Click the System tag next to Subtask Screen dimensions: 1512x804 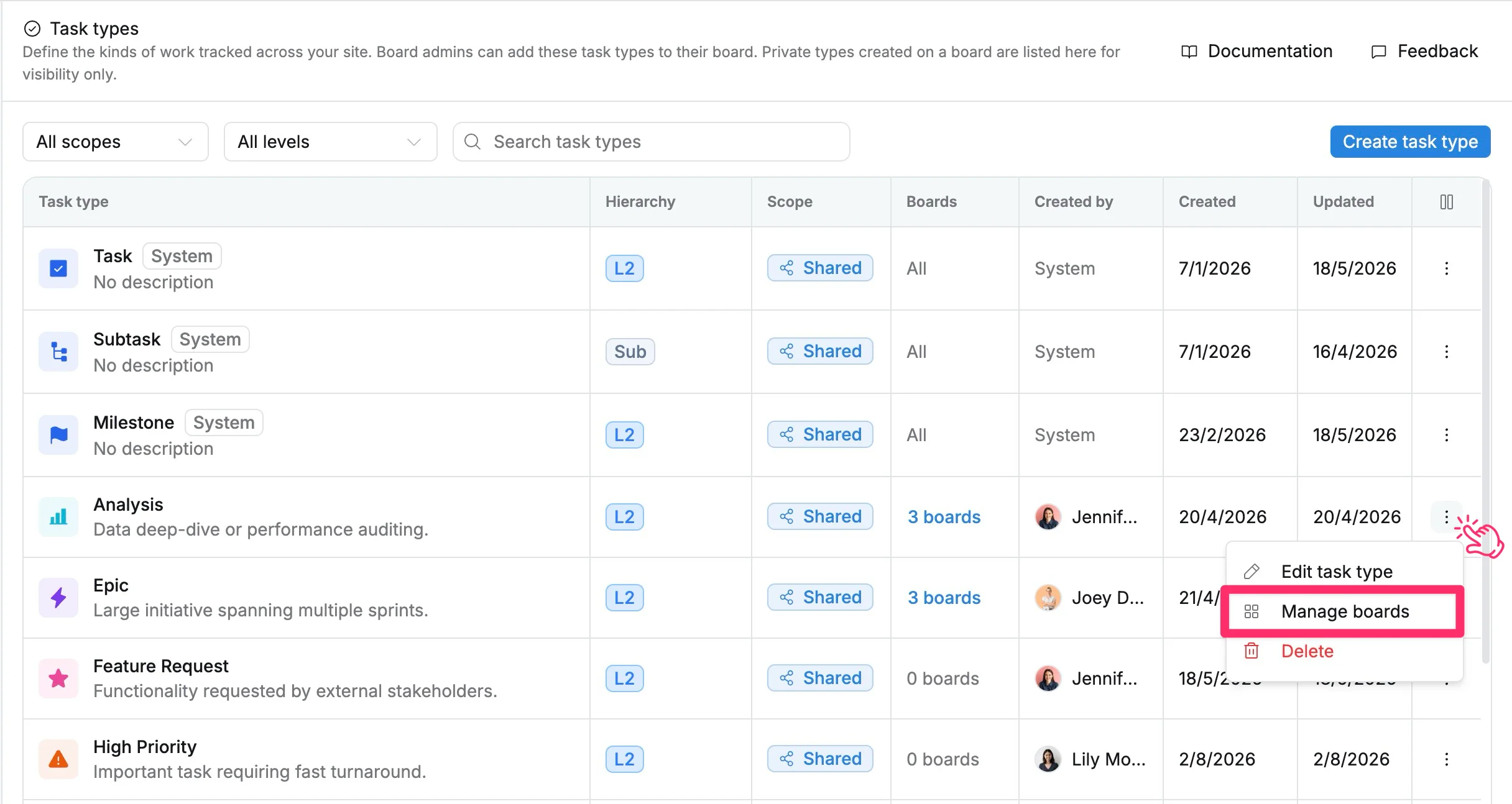210,339
